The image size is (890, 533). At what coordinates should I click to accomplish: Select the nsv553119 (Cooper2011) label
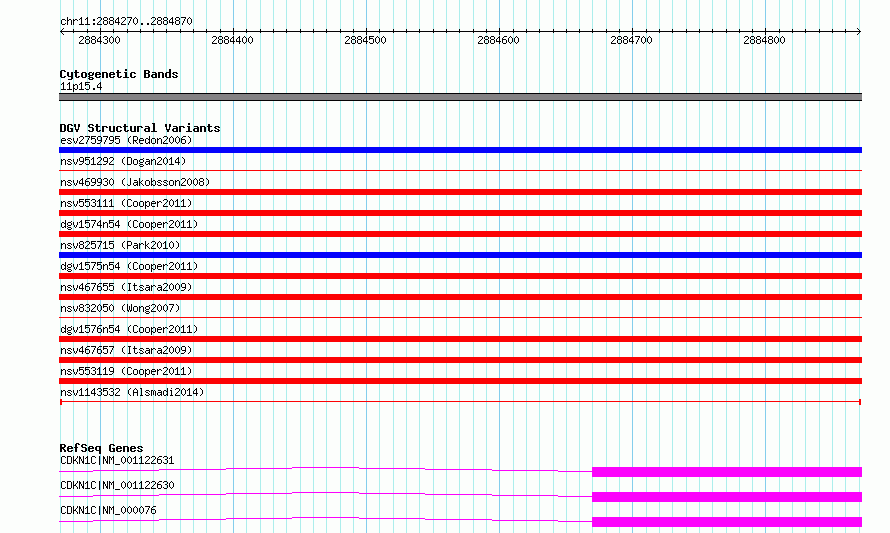(x=126, y=371)
